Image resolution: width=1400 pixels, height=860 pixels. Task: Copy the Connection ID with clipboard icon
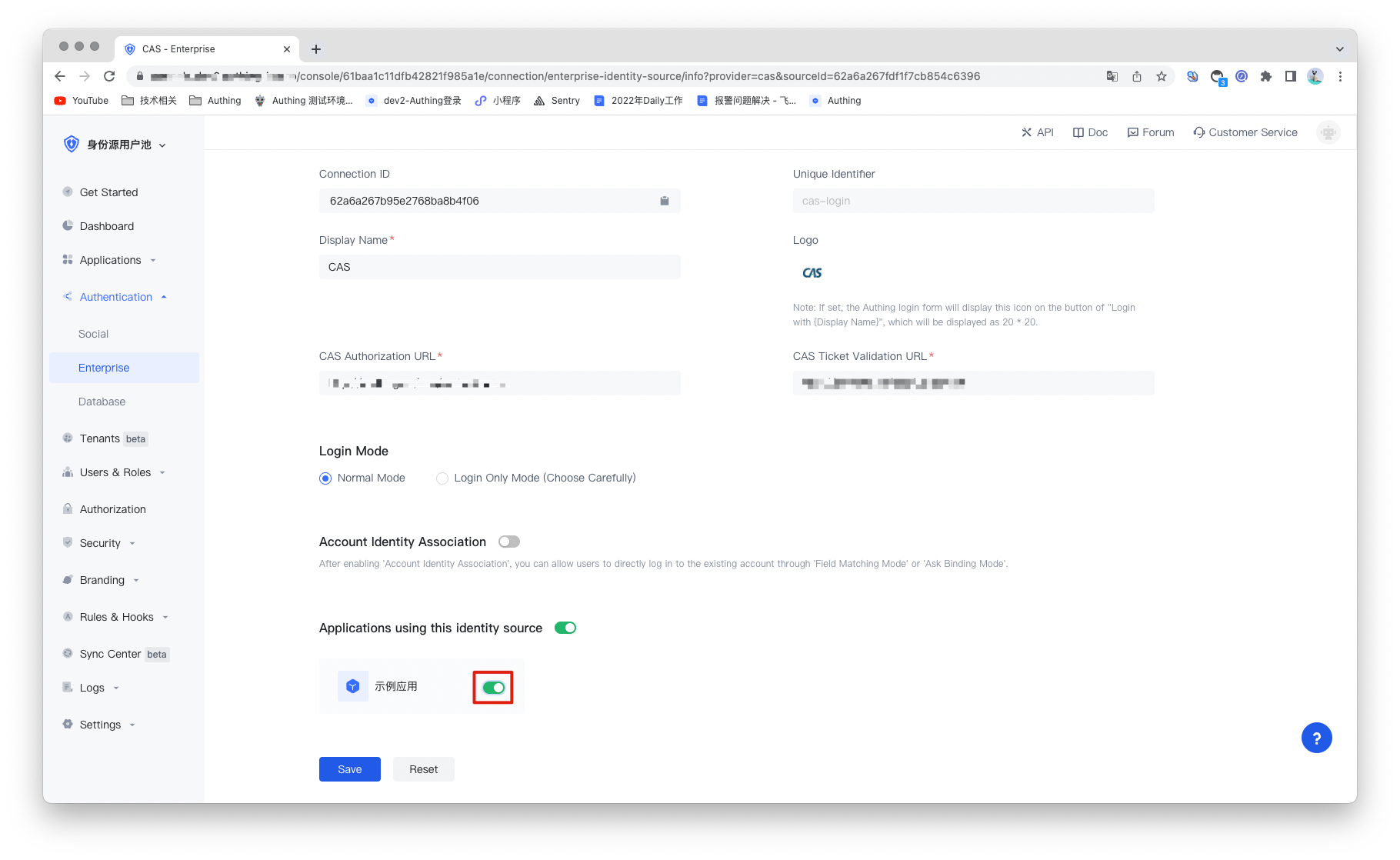click(664, 201)
